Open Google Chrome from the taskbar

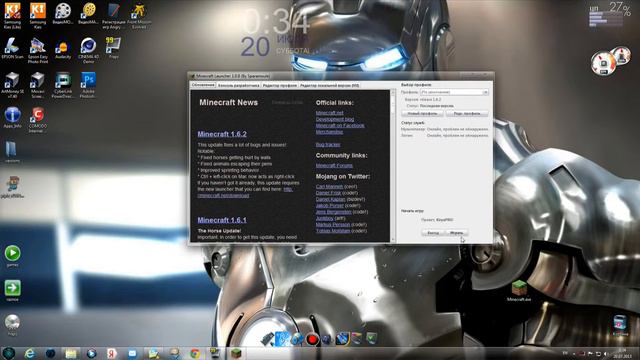point(195,353)
